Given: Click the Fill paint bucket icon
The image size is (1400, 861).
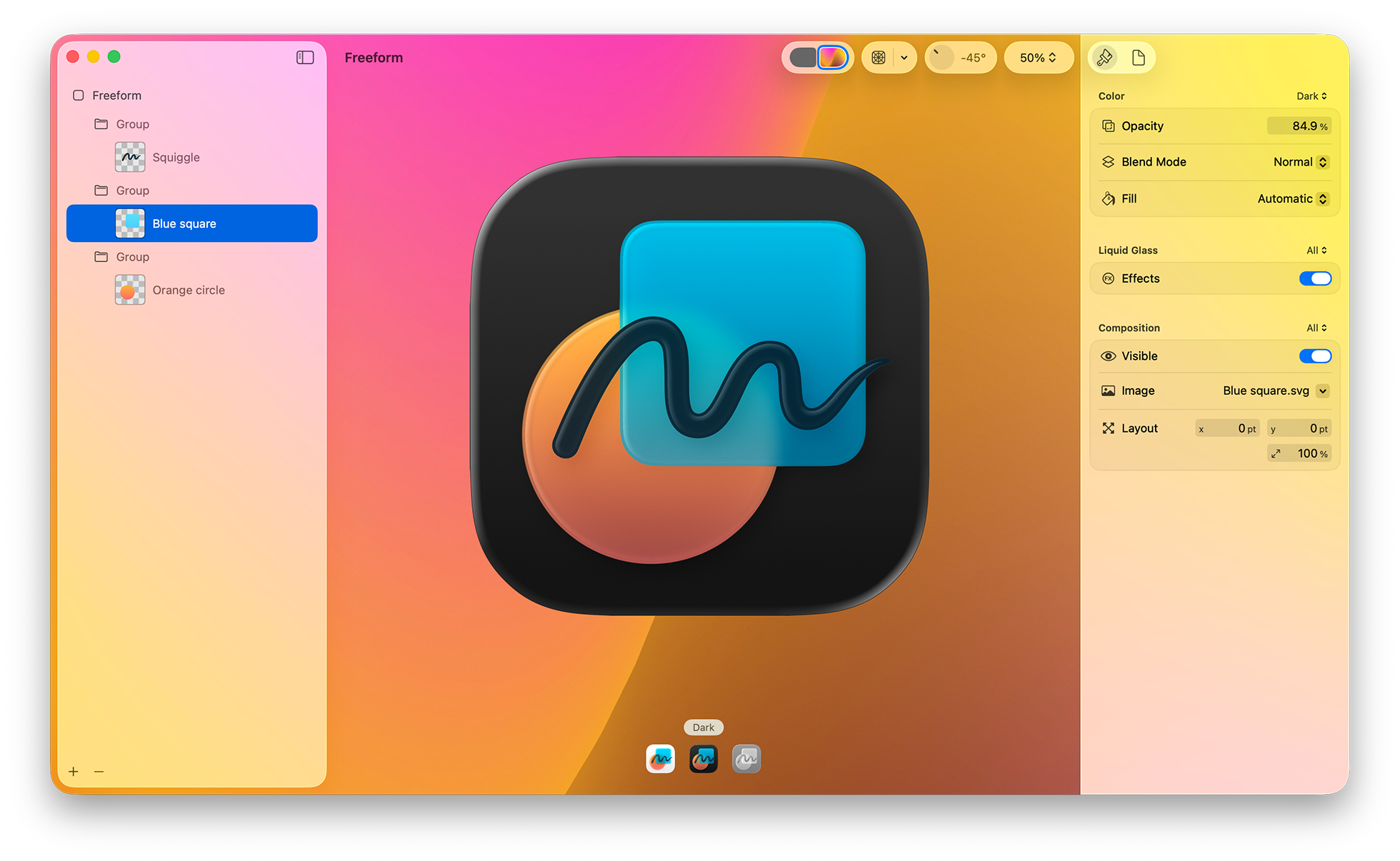Looking at the screenshot, I should 1107,198.
